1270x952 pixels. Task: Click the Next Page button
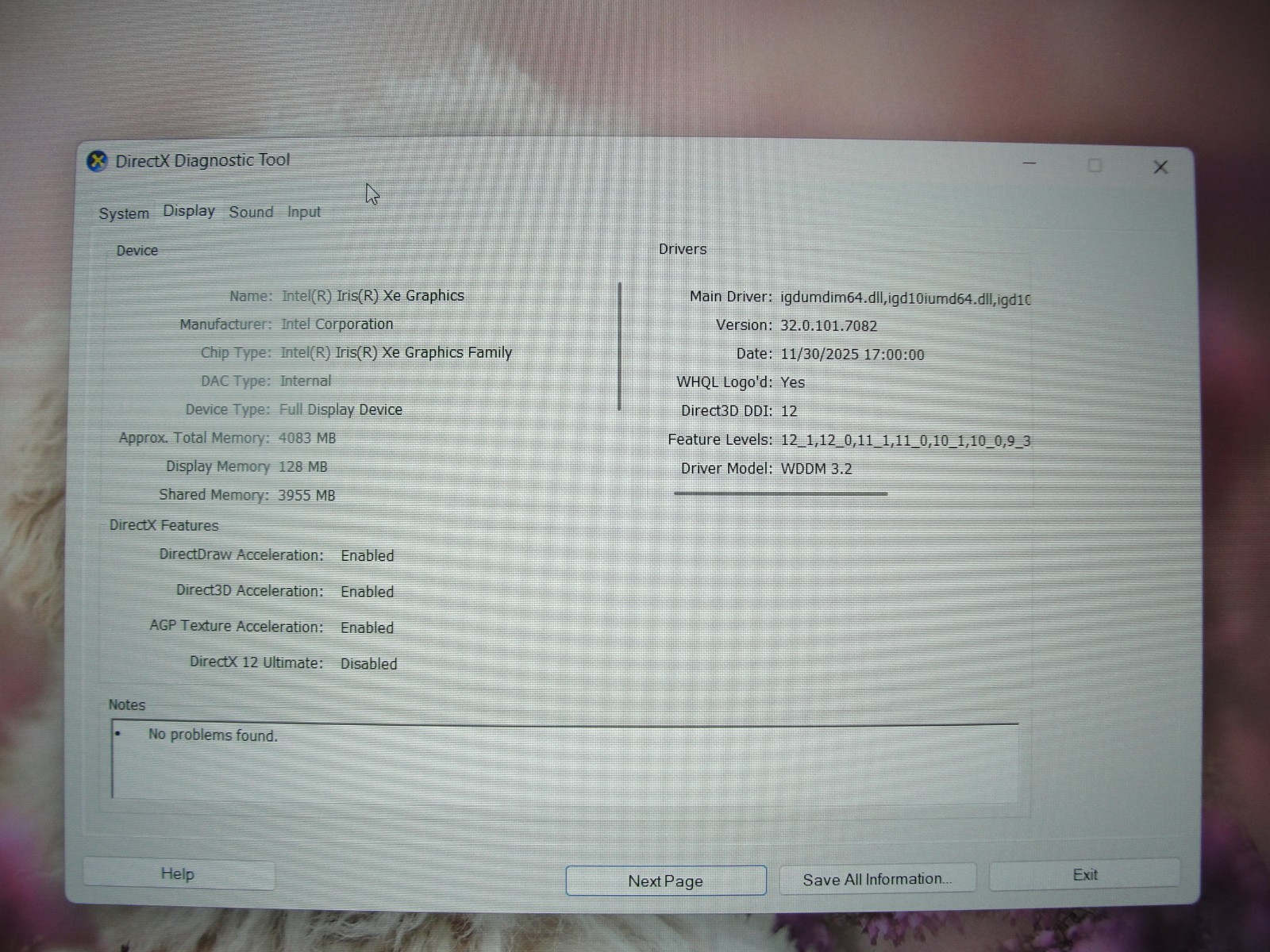pos(666,881)
